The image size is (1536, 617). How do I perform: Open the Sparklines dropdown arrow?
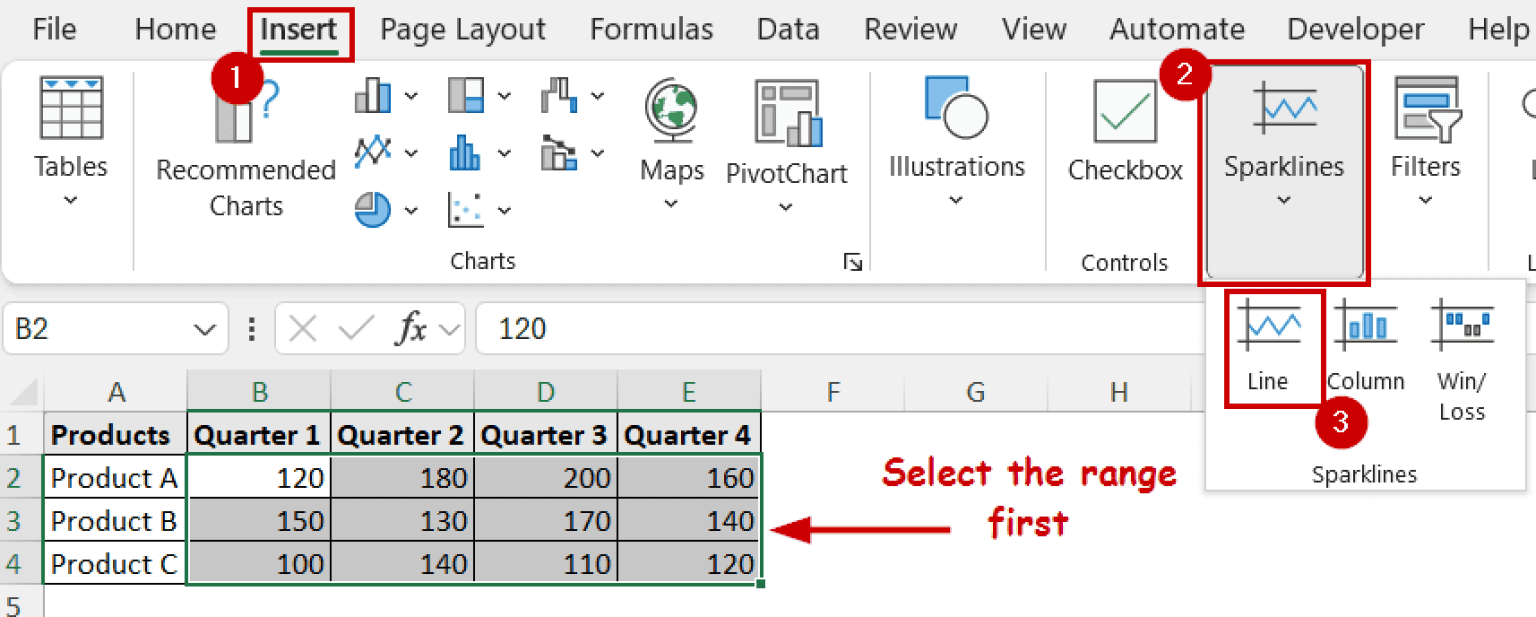pos(1283,199)
